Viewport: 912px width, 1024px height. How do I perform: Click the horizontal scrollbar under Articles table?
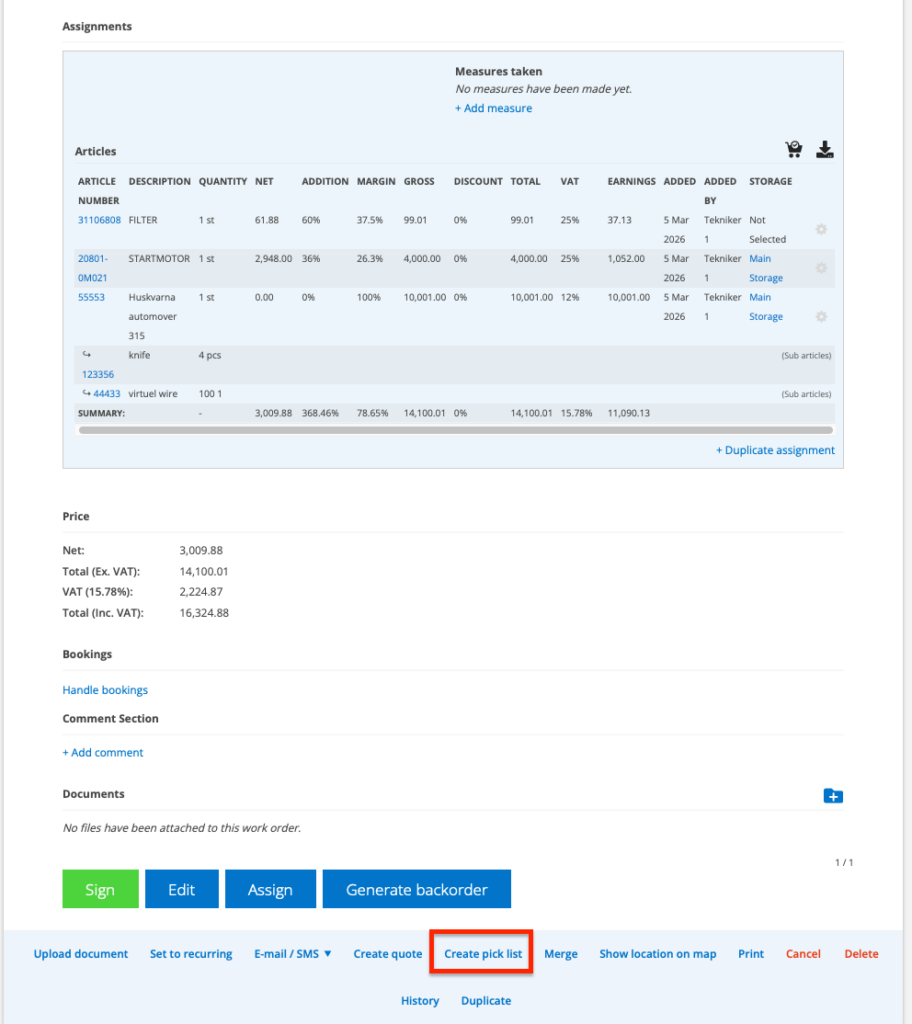pos(455,430)
